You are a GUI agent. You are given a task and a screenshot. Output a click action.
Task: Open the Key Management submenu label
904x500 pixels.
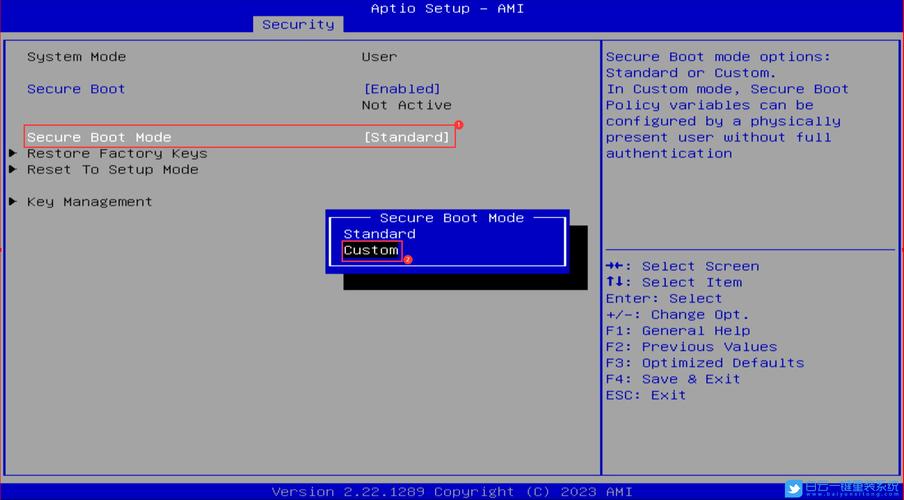tap(90, 202)
